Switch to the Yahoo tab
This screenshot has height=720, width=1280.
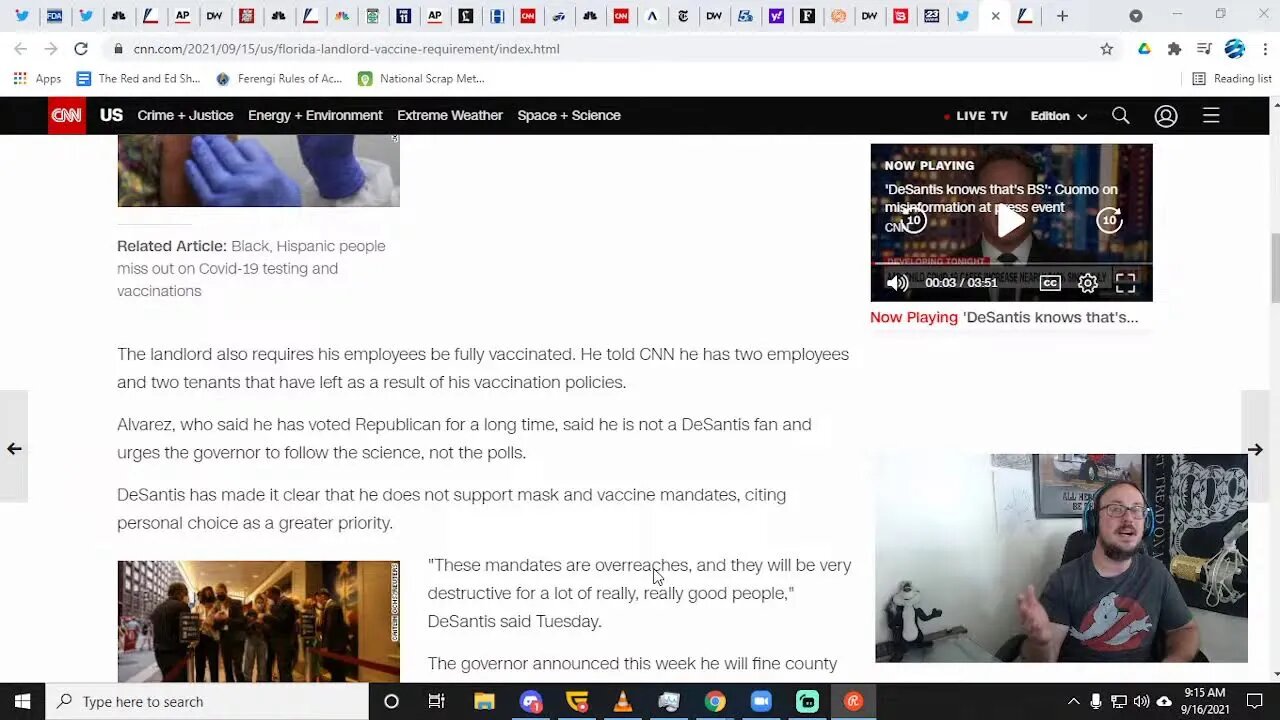pyautogui.click(x=777, y=16)
